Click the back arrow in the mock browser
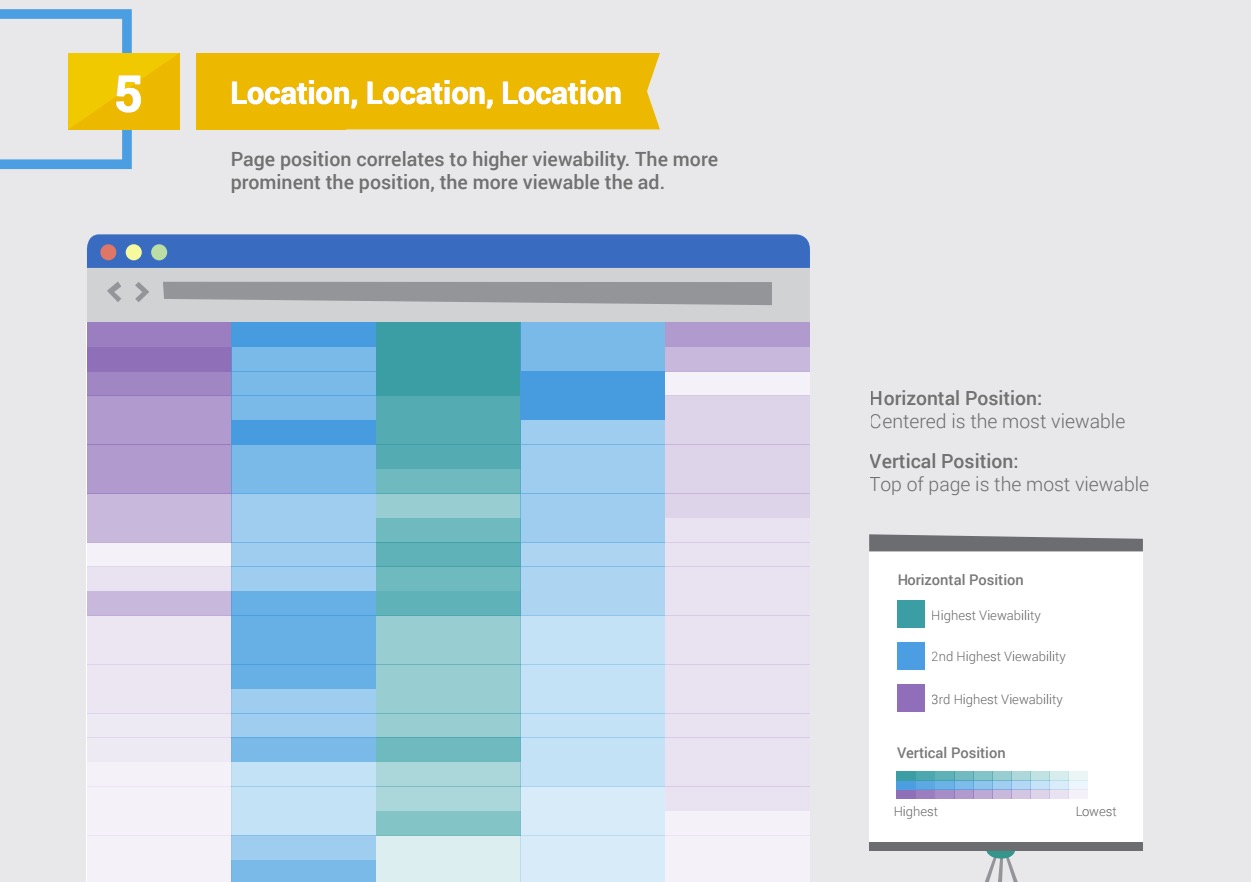1251x882 pixels. [x=114, y=292]
